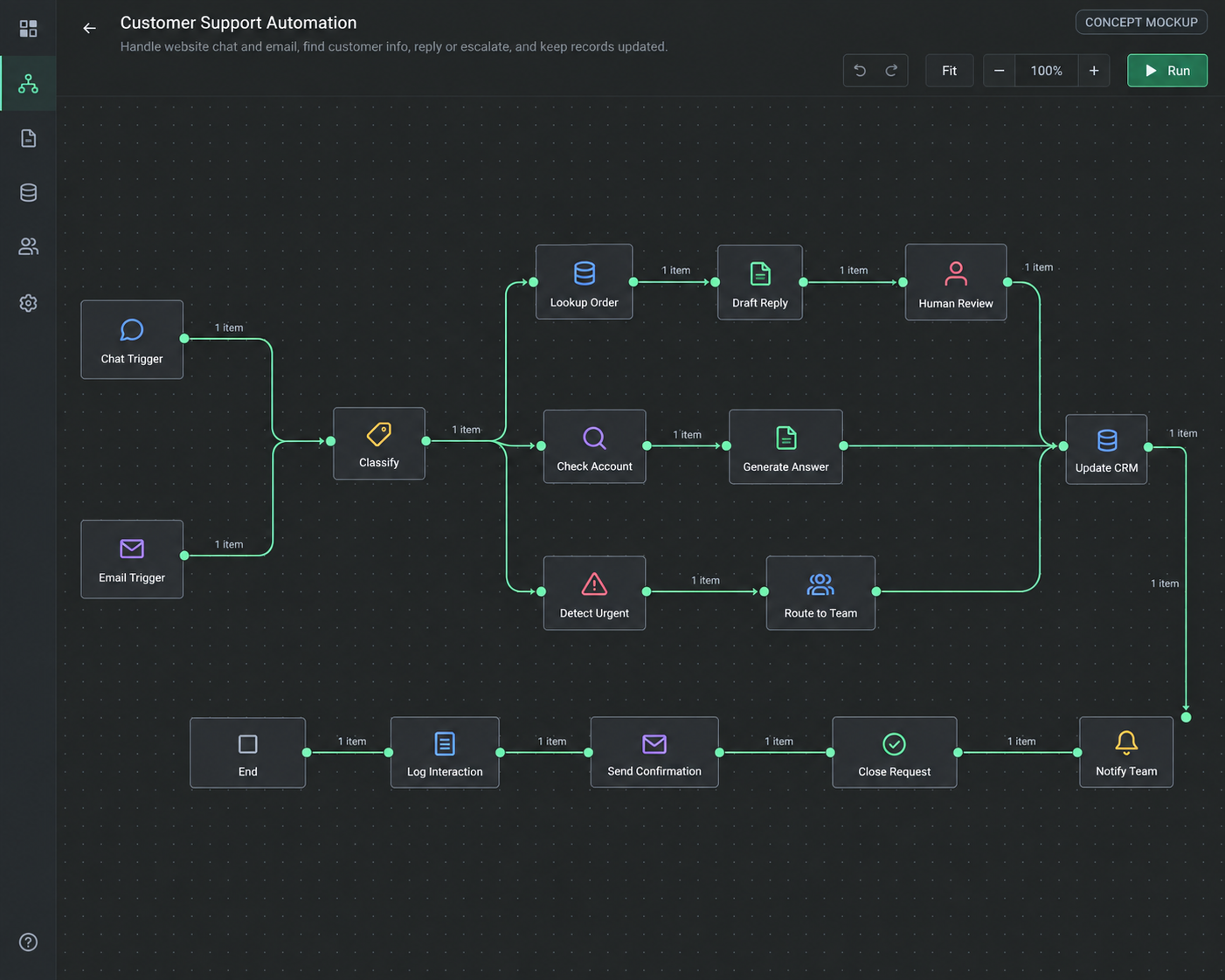Select the Generate Answer node
This screenshot has width=1225, height=980.
pos(786,446)
